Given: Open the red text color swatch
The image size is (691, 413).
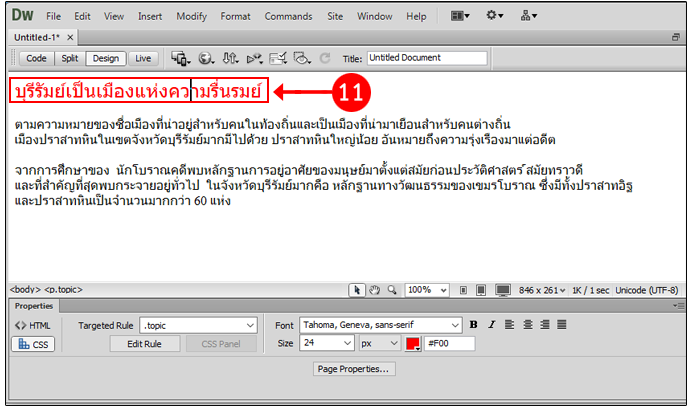Looking at the screenshot, I should point(412,344).
